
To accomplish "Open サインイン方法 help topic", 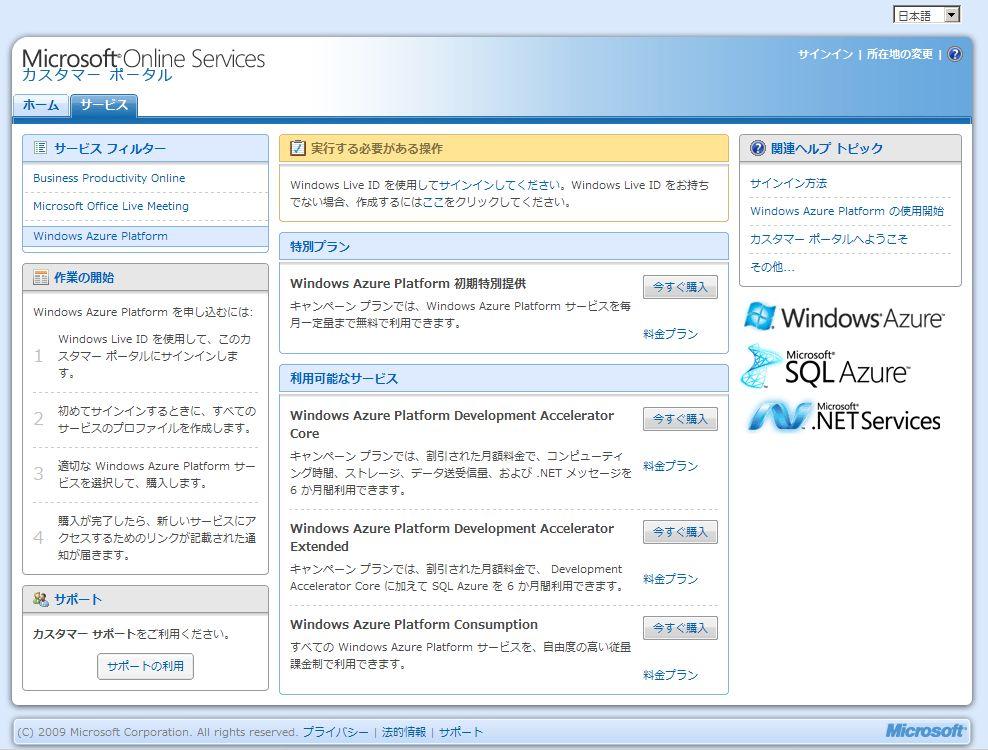I will tap(788, 183).
